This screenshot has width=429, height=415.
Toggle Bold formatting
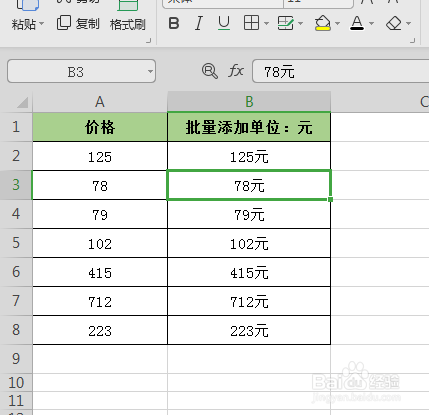pyautogui.click(x=174, y=23)
